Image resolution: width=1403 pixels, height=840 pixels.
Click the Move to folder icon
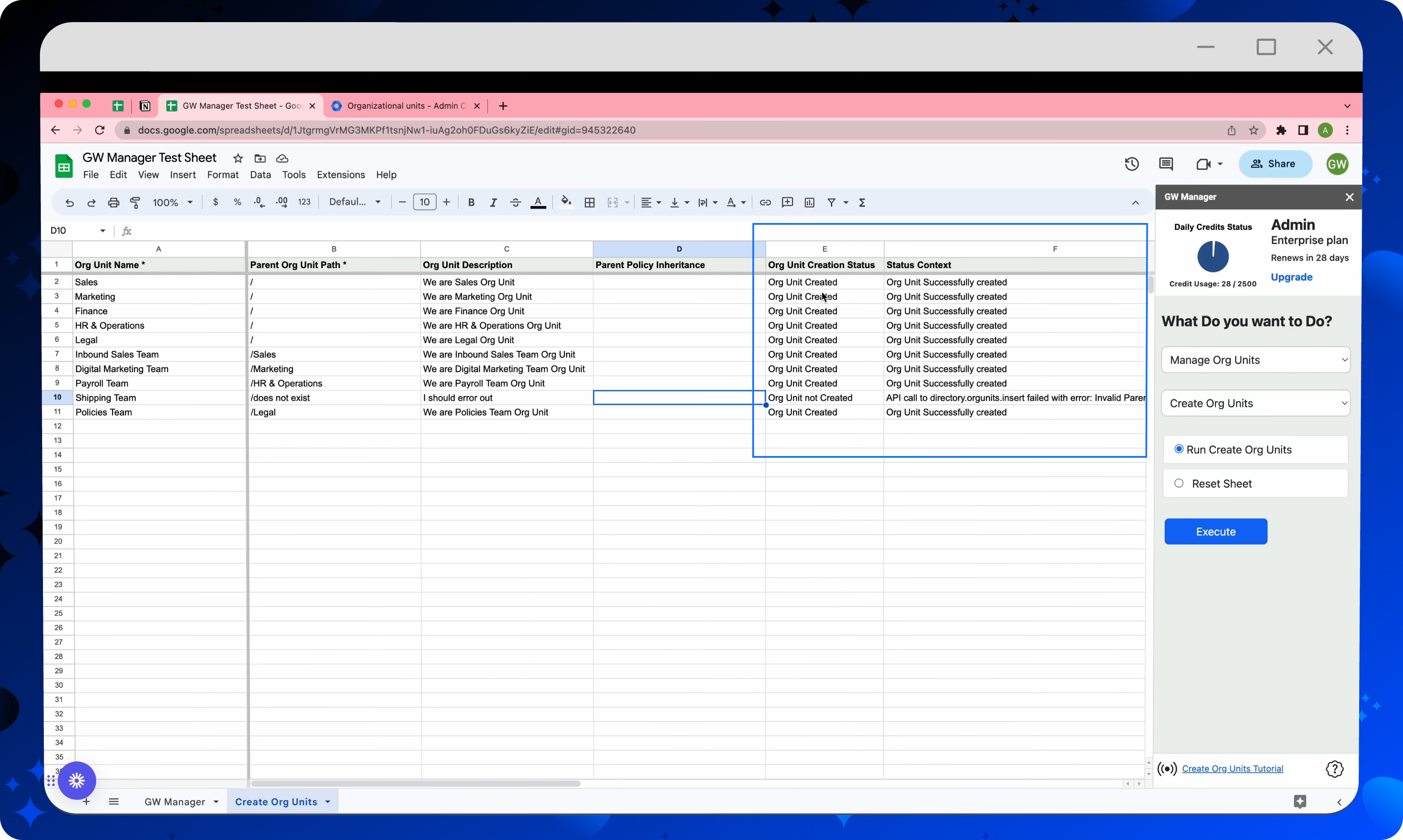(x=260, y=158)
